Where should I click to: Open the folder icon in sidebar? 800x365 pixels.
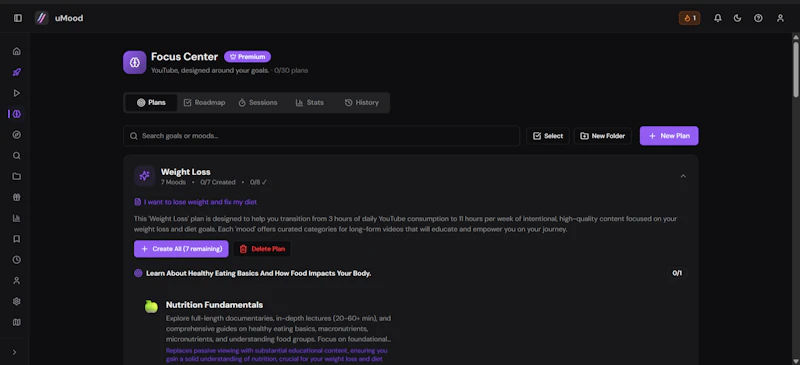pyautogui.click(x=16, y=177)
